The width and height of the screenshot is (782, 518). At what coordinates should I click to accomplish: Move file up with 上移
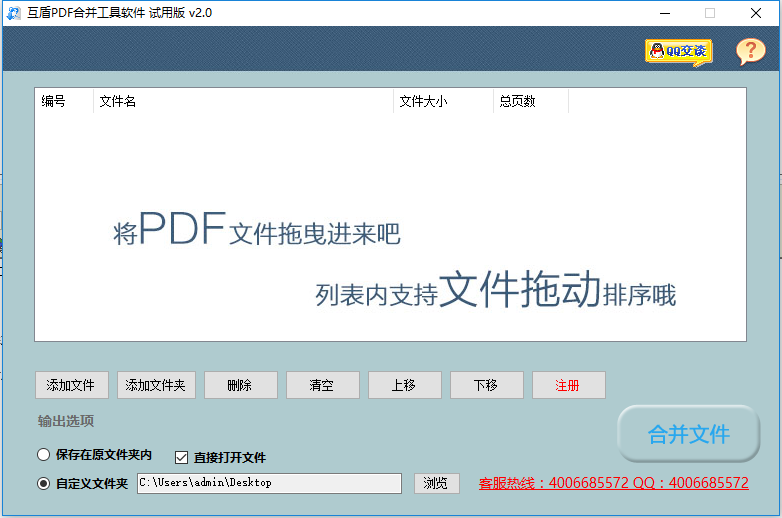405,385
